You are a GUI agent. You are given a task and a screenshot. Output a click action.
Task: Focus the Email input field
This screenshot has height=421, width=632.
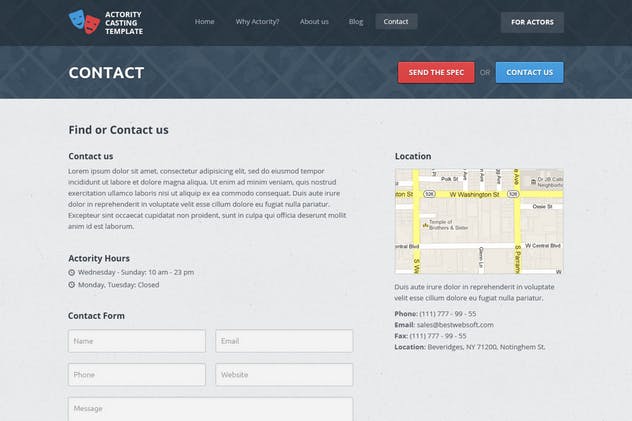tap(284, 341)
